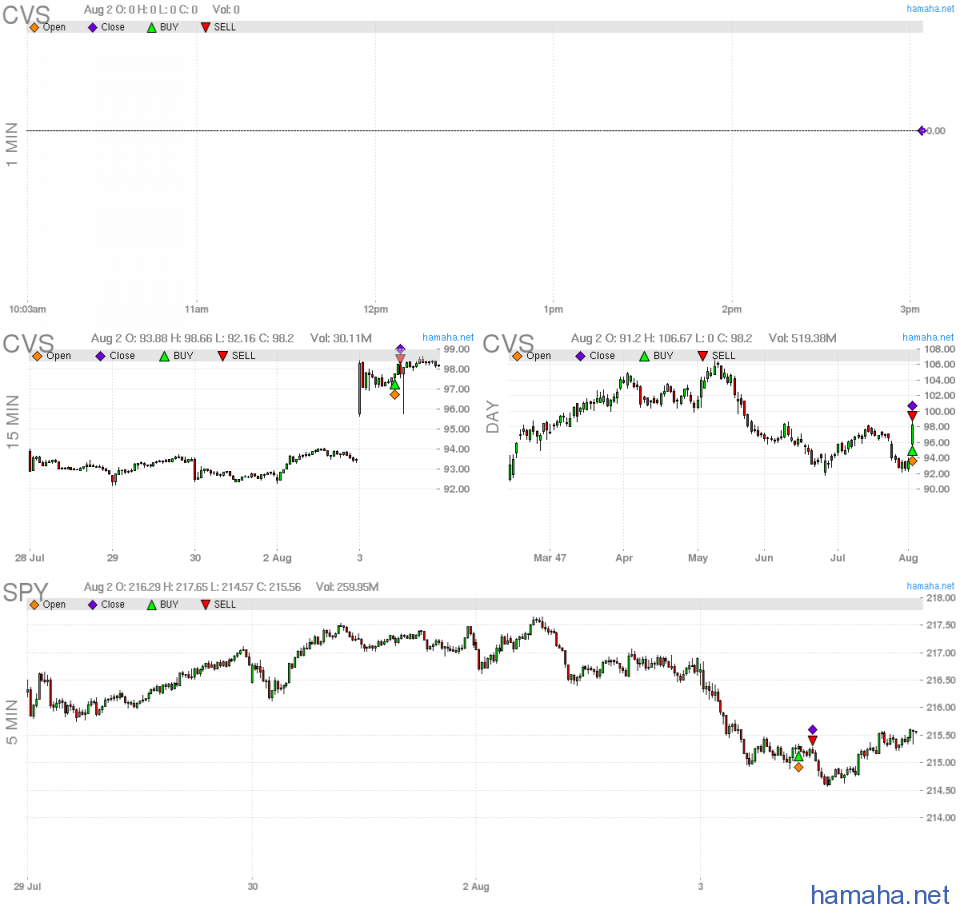Click the '10:03am' time axis label
The image size is (960, 906).
[x=28, y=309]
